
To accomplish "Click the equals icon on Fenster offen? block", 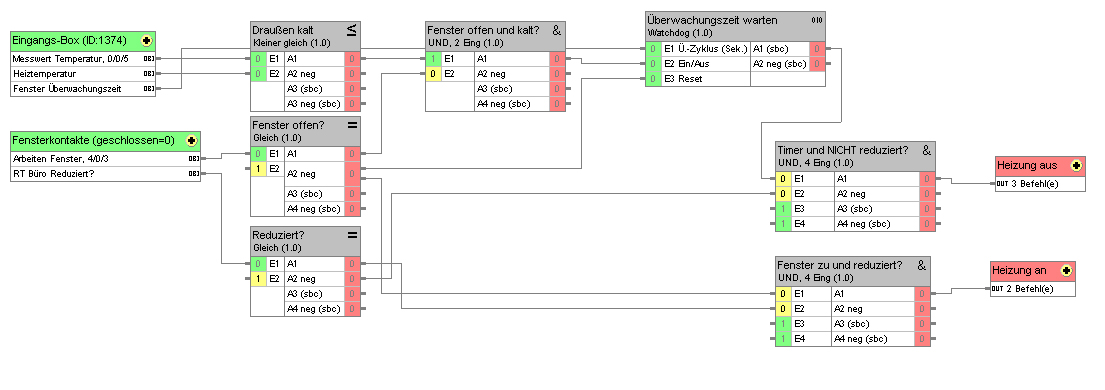I will 352,124.
